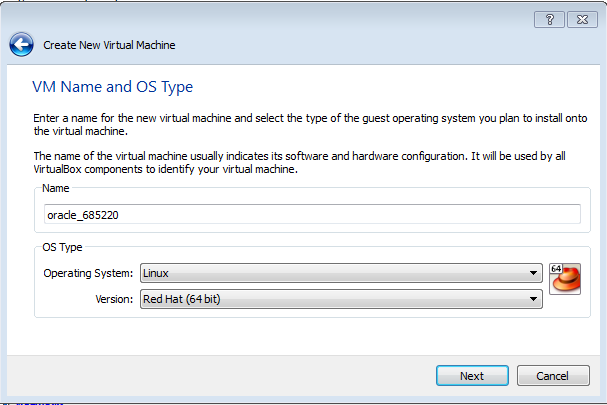Click the Version label

tap(114, 299)
